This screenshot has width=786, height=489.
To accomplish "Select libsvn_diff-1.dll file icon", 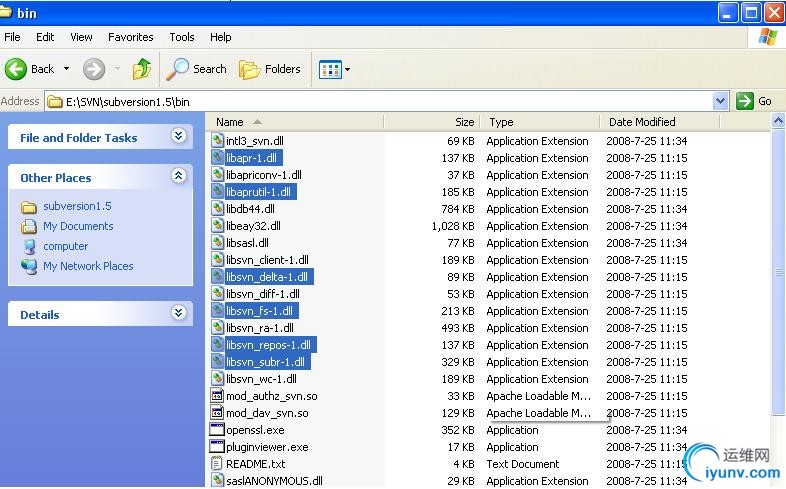I will [x=217, y=294].
